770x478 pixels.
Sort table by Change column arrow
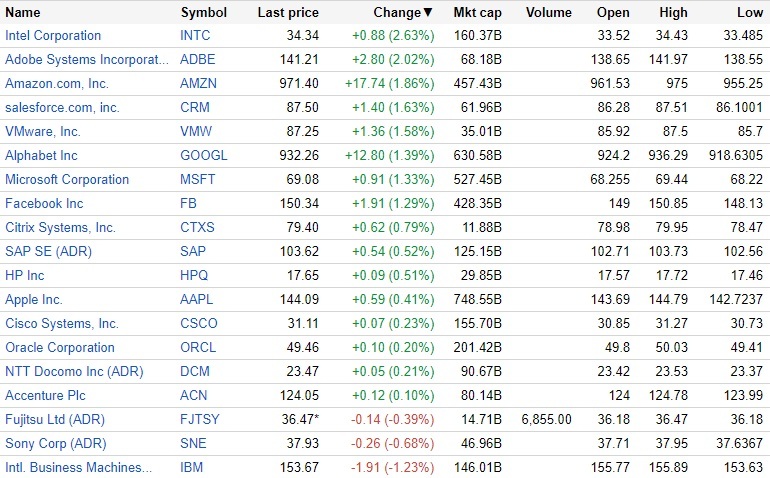click(428, 13)
